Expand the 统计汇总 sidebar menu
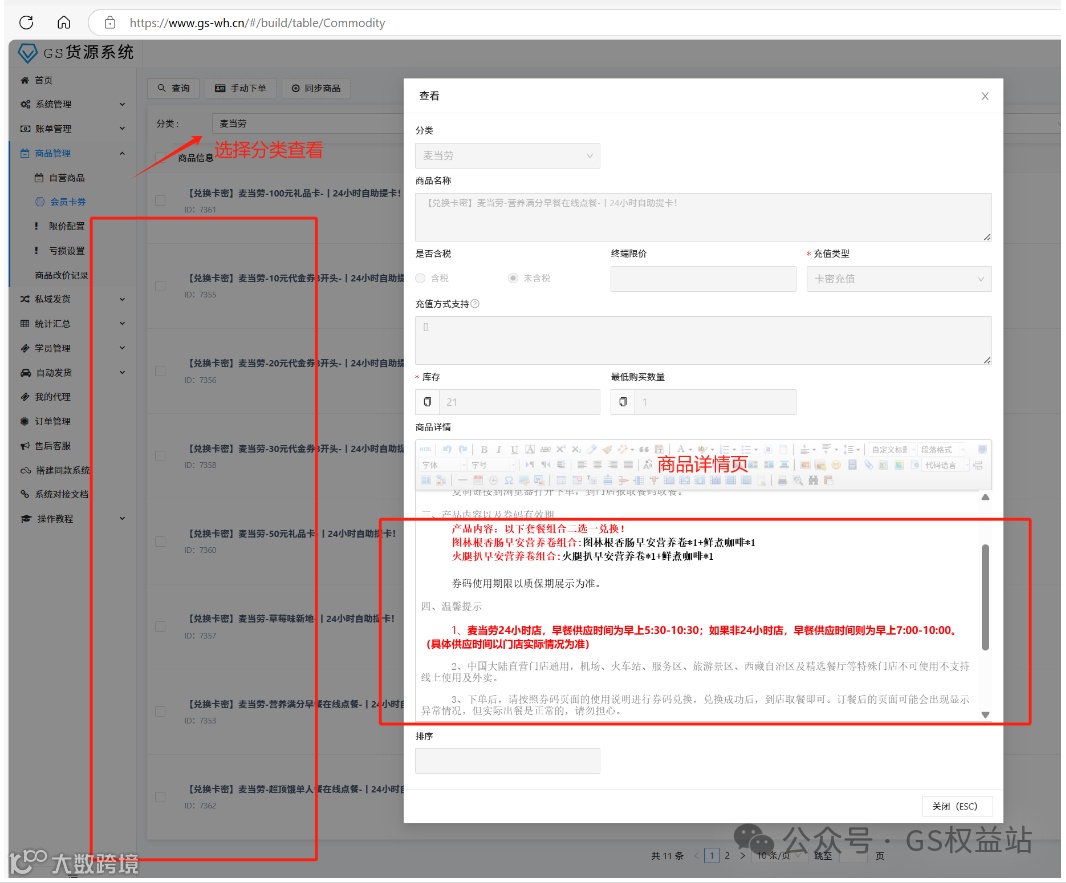The image size is (1066, 883). (71, 324)
